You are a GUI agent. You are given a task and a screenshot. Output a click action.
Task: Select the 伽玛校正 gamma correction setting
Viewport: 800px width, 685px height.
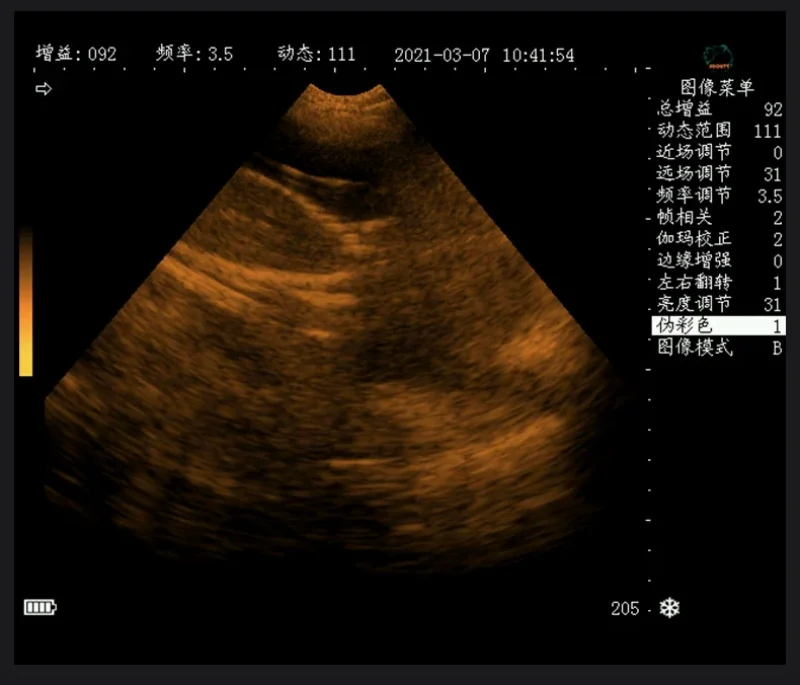tap(700, 240)
